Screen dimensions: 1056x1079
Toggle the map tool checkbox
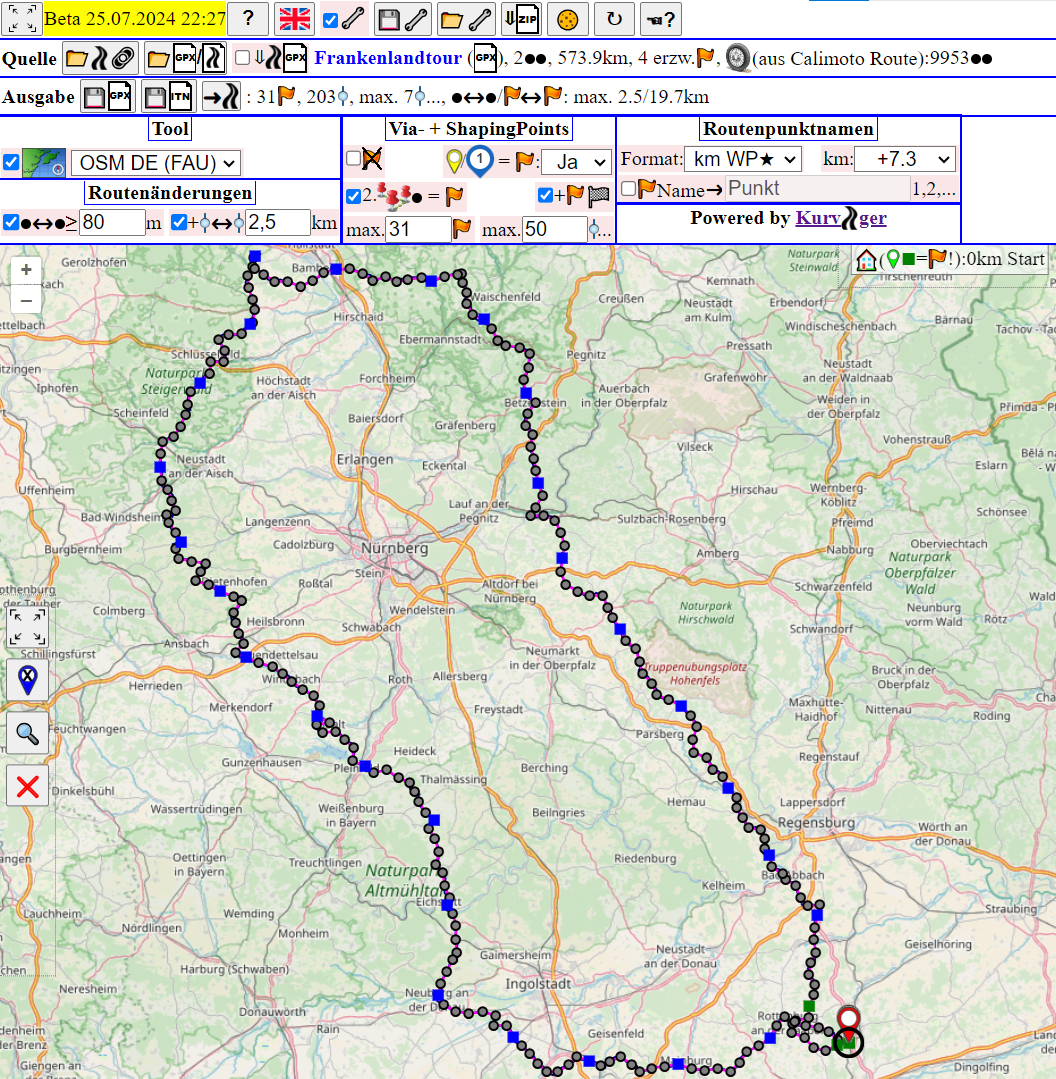pyautogui.click(x=11, y=162)
